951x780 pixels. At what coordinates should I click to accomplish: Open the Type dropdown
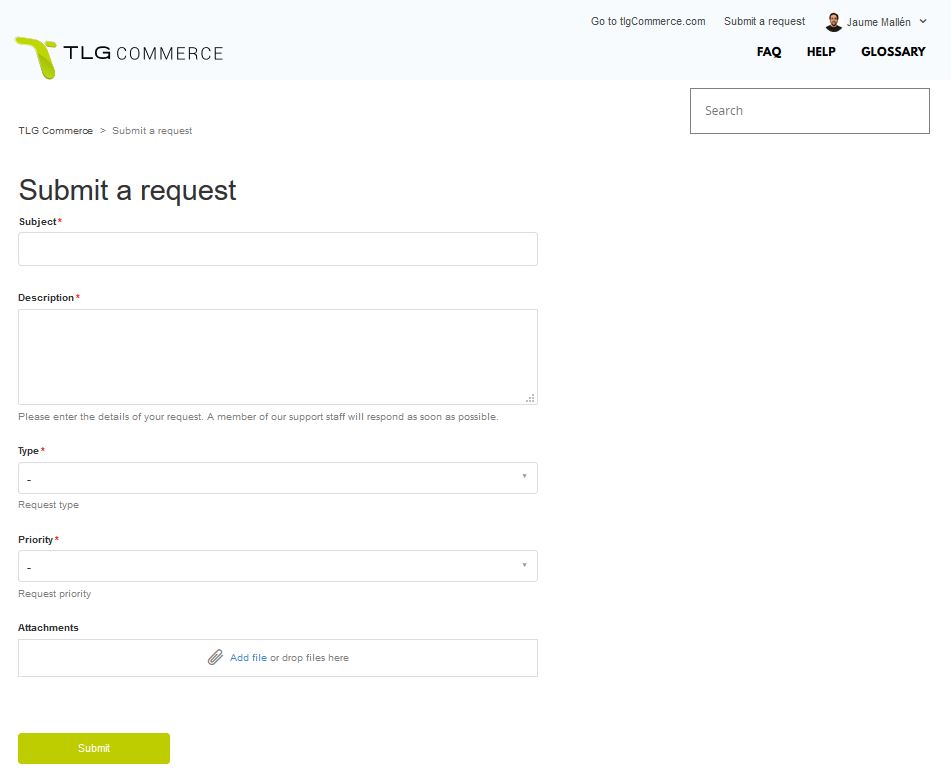click(278, 478)
